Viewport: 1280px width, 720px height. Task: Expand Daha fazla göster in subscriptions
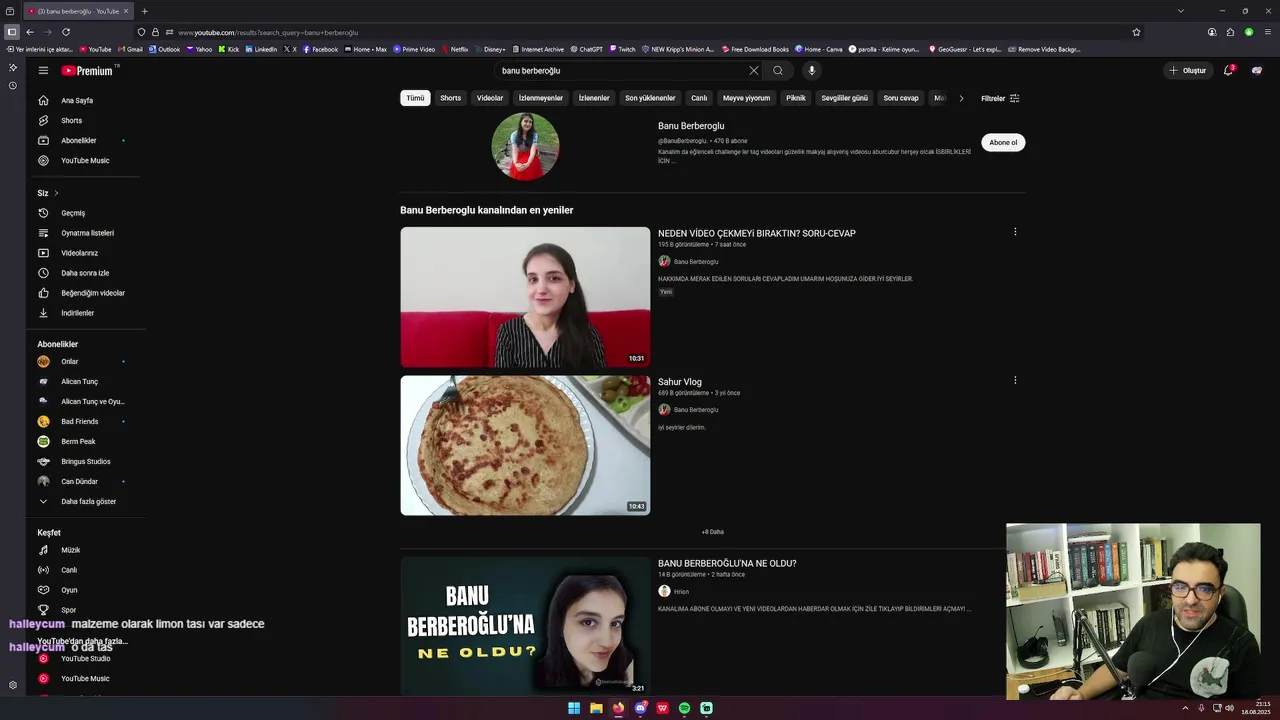point(88,501)
